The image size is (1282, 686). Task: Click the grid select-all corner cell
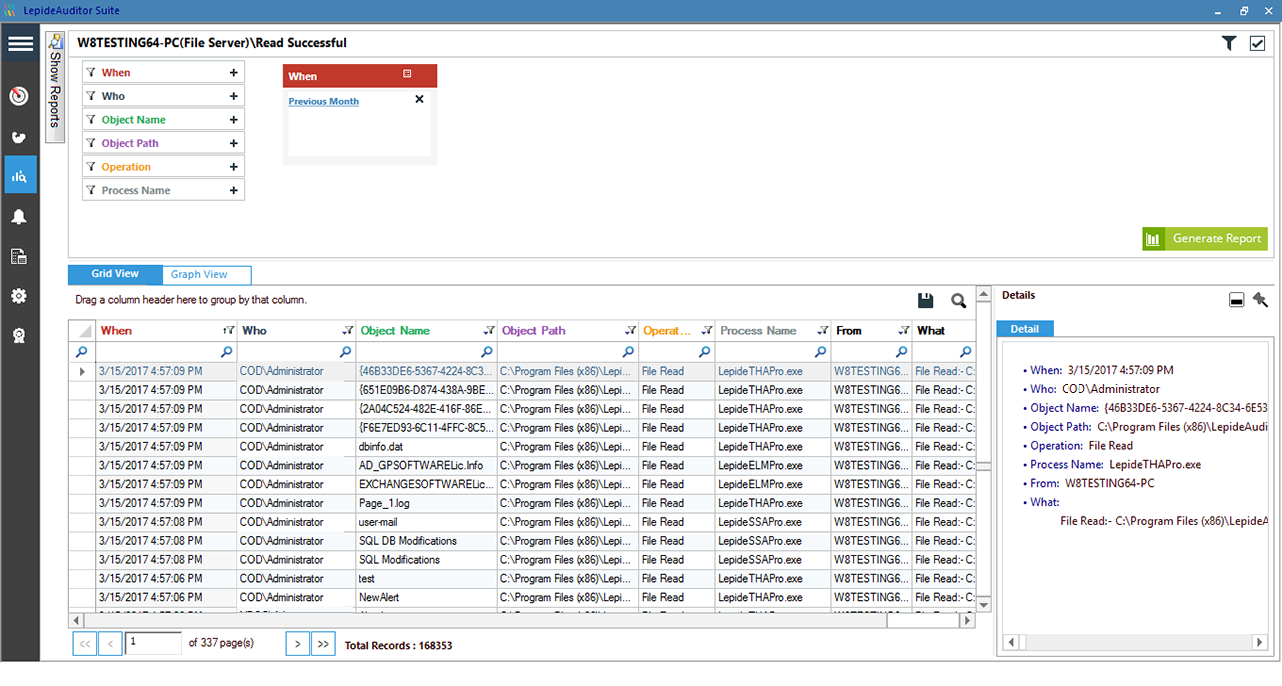coord(82,331)
